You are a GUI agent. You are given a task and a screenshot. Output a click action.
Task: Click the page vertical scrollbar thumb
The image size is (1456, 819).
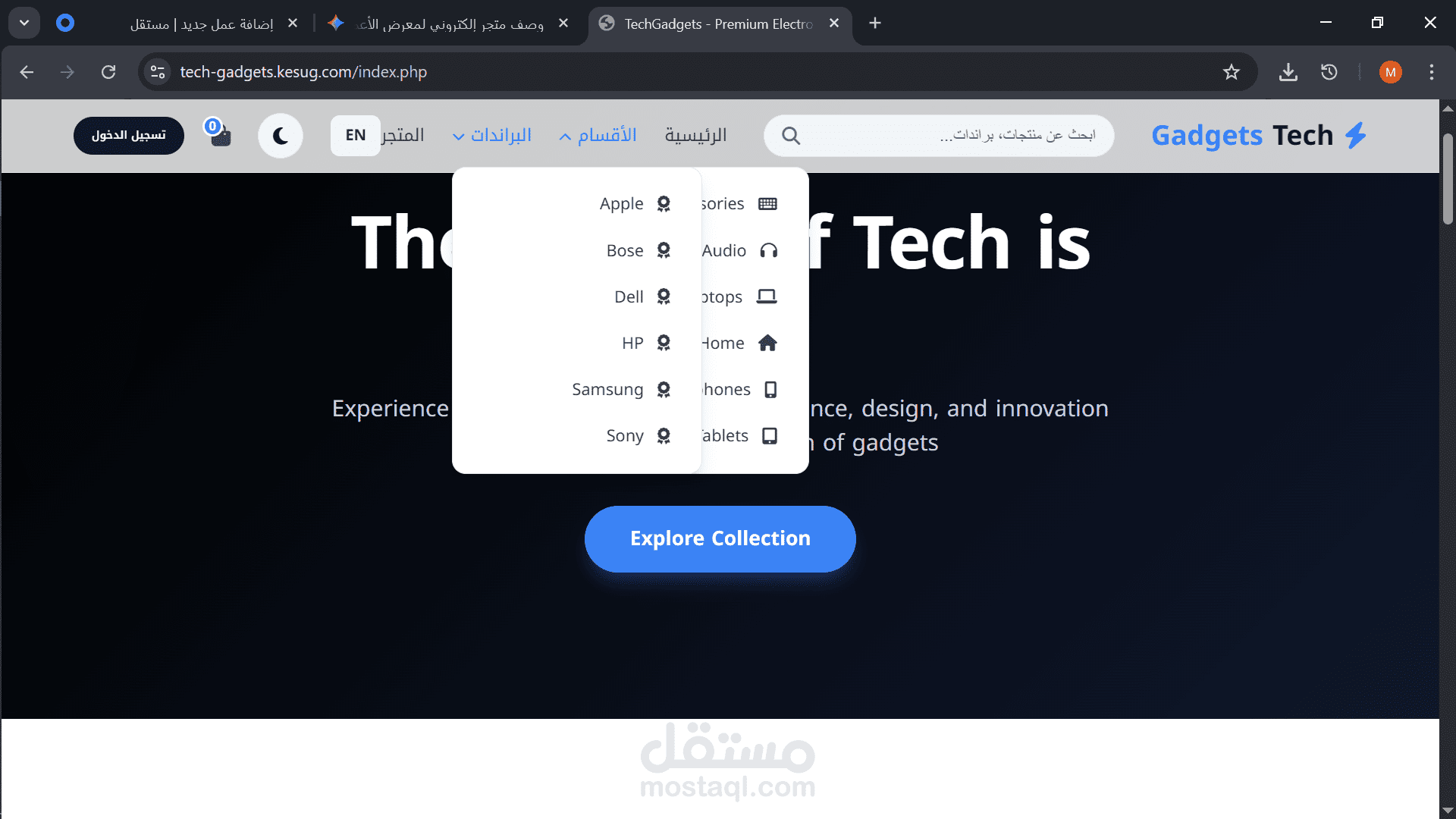click(x=1448, y=178)
